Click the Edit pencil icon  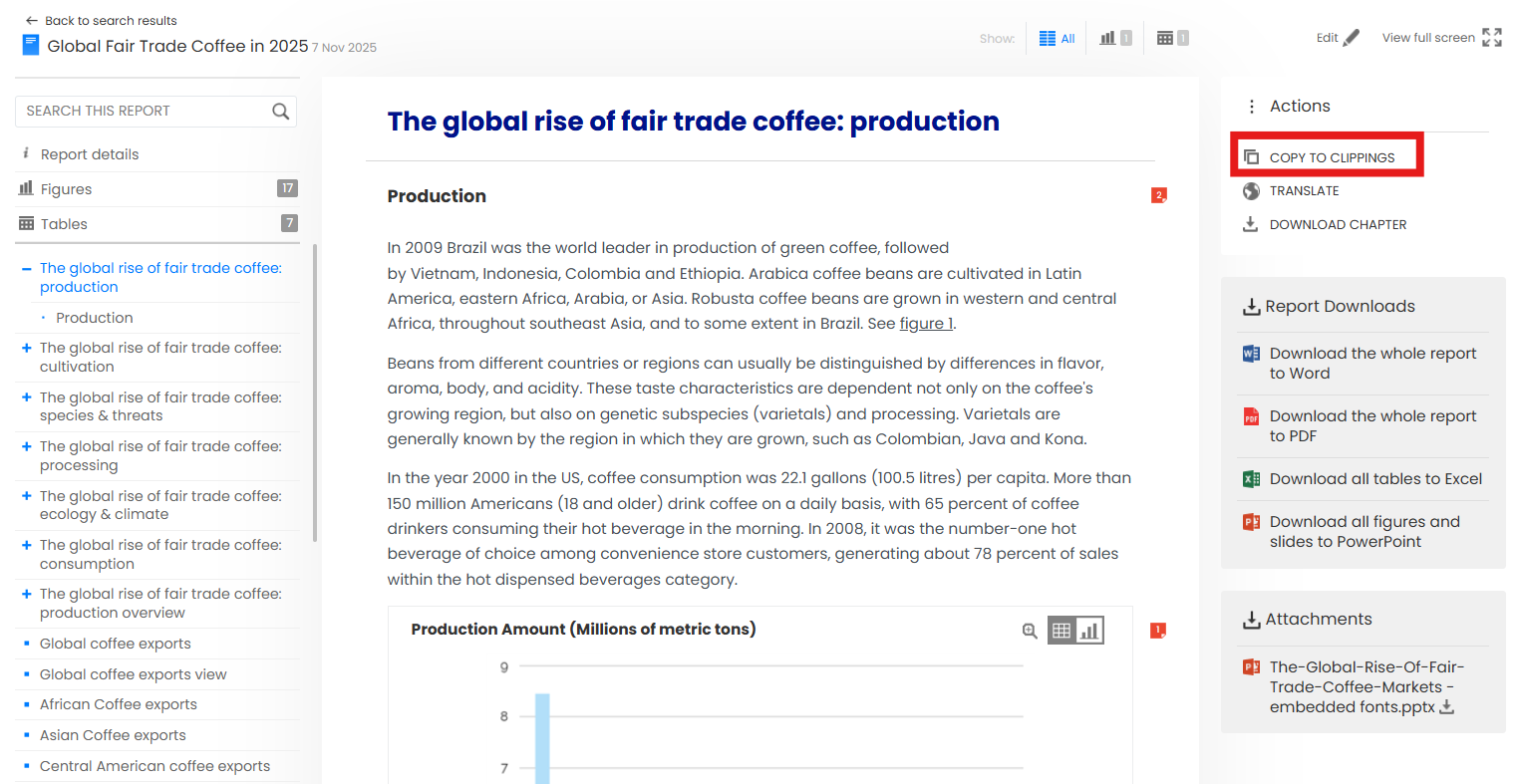[1351, 38]
